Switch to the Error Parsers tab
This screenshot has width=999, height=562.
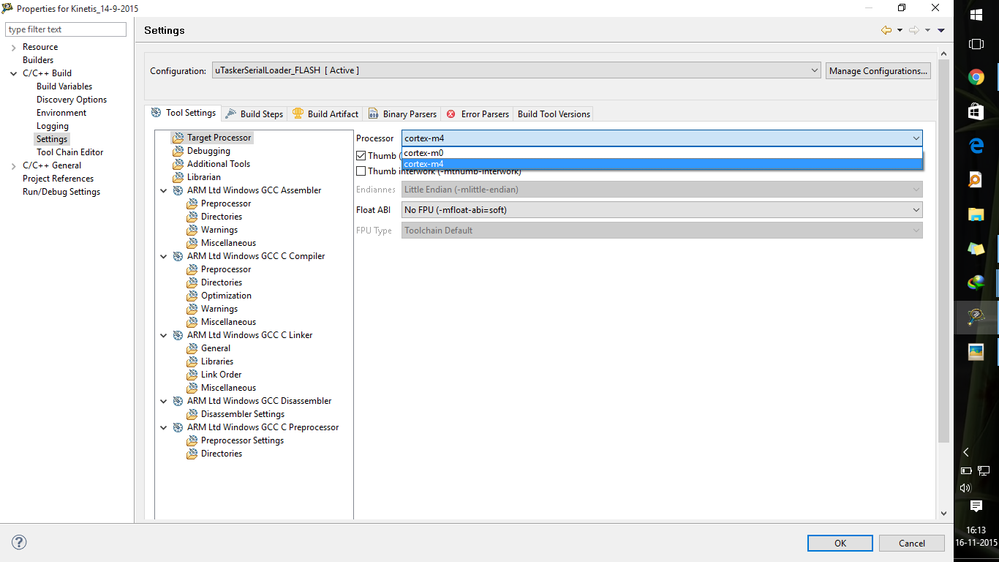click(478, 114)
